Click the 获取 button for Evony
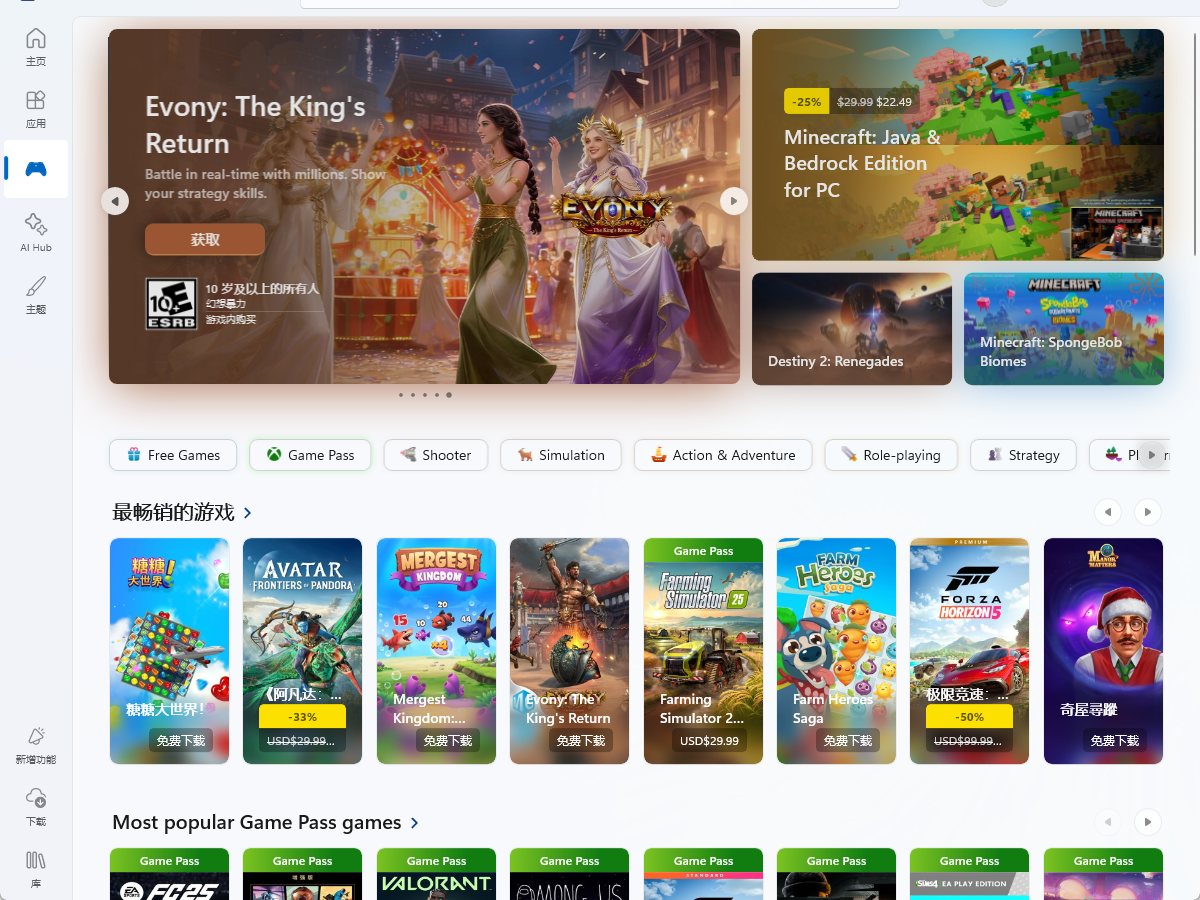 pos(205,240)
